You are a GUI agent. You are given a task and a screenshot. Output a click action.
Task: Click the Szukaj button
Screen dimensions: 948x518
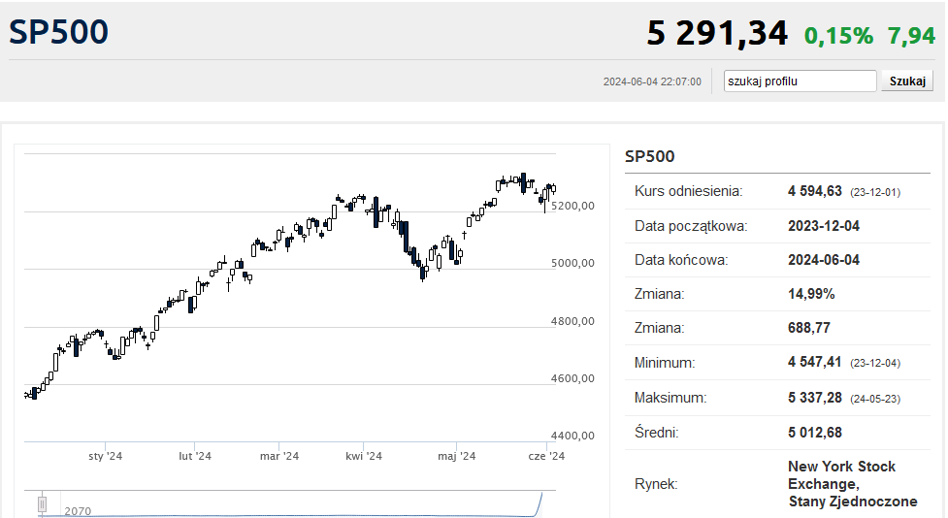[907, 81]
